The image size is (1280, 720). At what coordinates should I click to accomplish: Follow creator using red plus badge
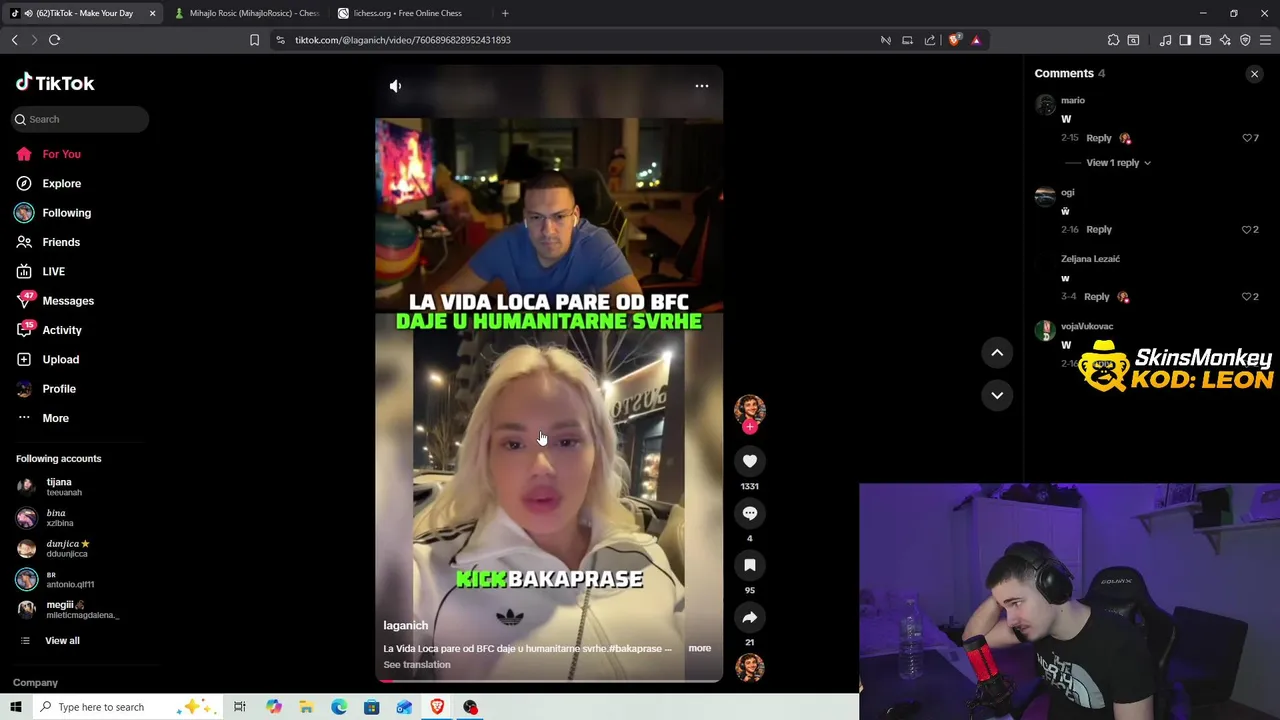[750, 427]
